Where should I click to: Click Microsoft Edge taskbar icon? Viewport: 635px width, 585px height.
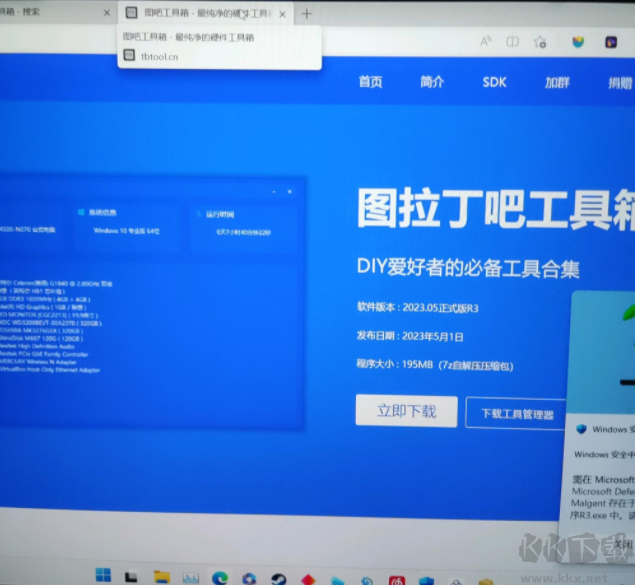pos(220,578)
